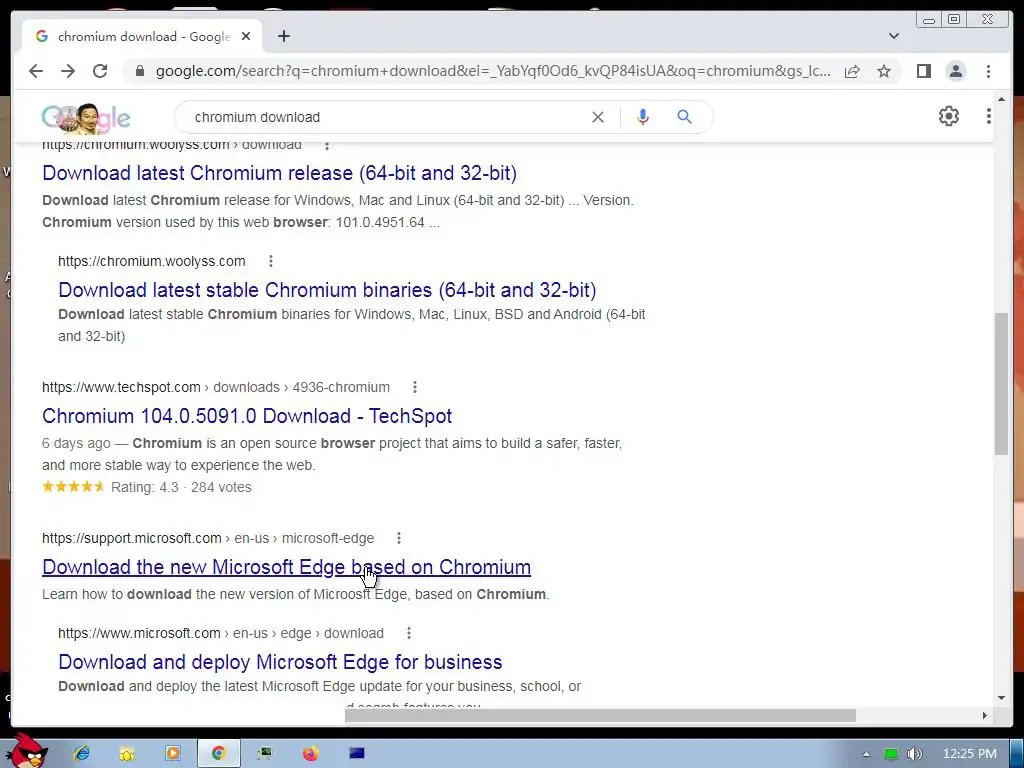Click the horizontal scrollbar thumb
Image resolution: width=1024 pixels, height=768 pixels.
click(x=600, y=716)
